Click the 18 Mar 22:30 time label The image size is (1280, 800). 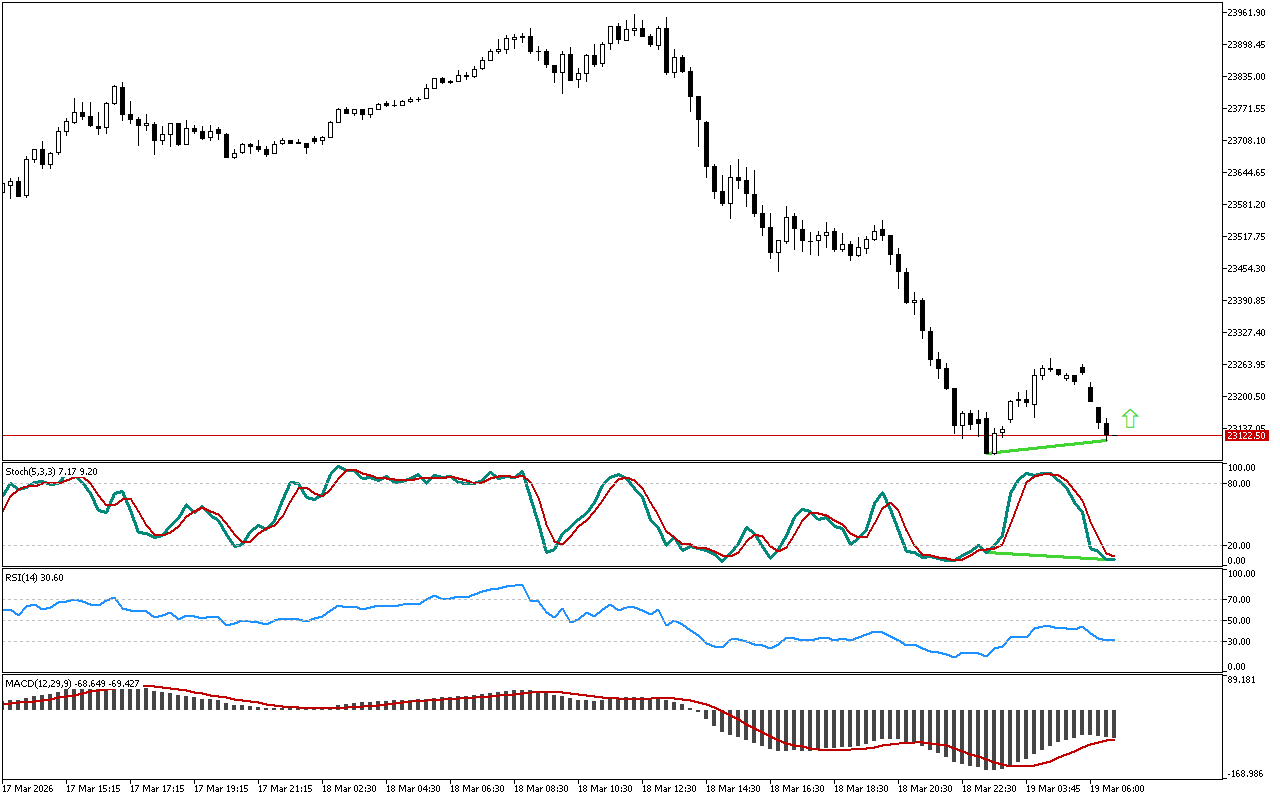point(988,789)
